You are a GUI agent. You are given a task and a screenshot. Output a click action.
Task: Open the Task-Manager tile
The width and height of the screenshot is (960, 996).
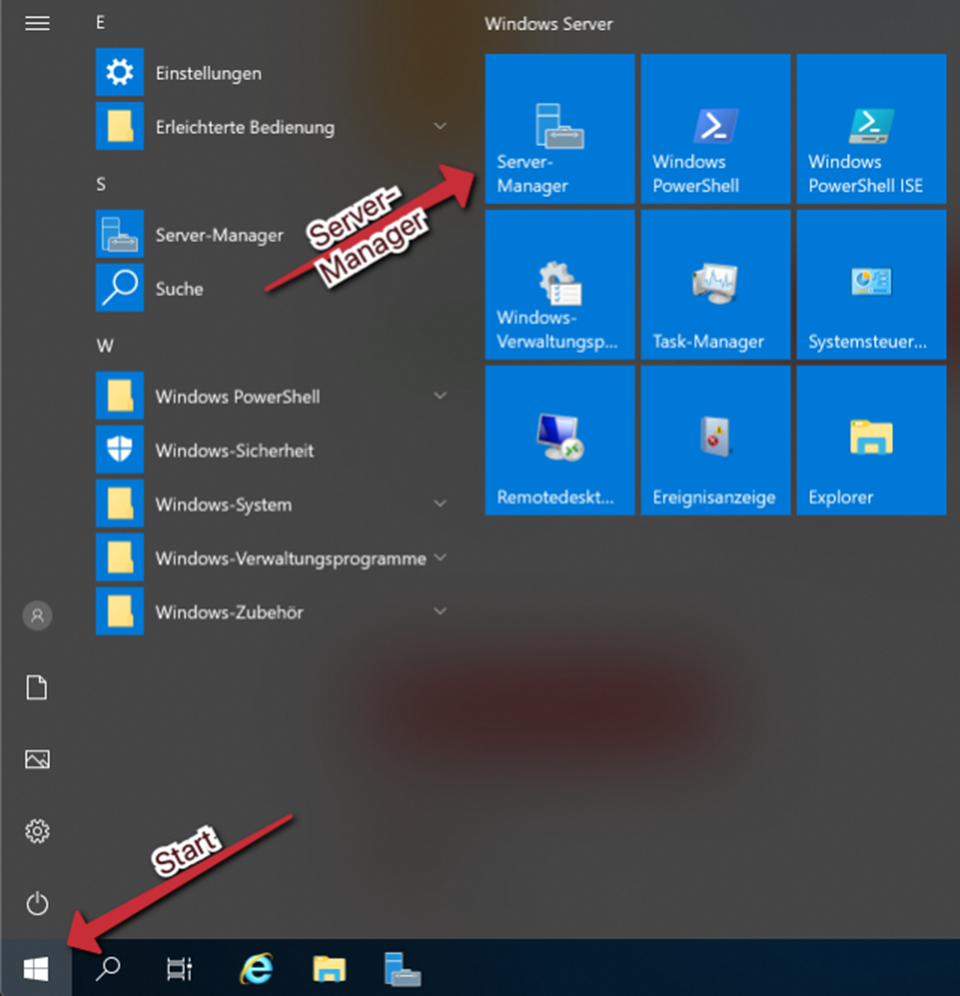pos(715,285)
